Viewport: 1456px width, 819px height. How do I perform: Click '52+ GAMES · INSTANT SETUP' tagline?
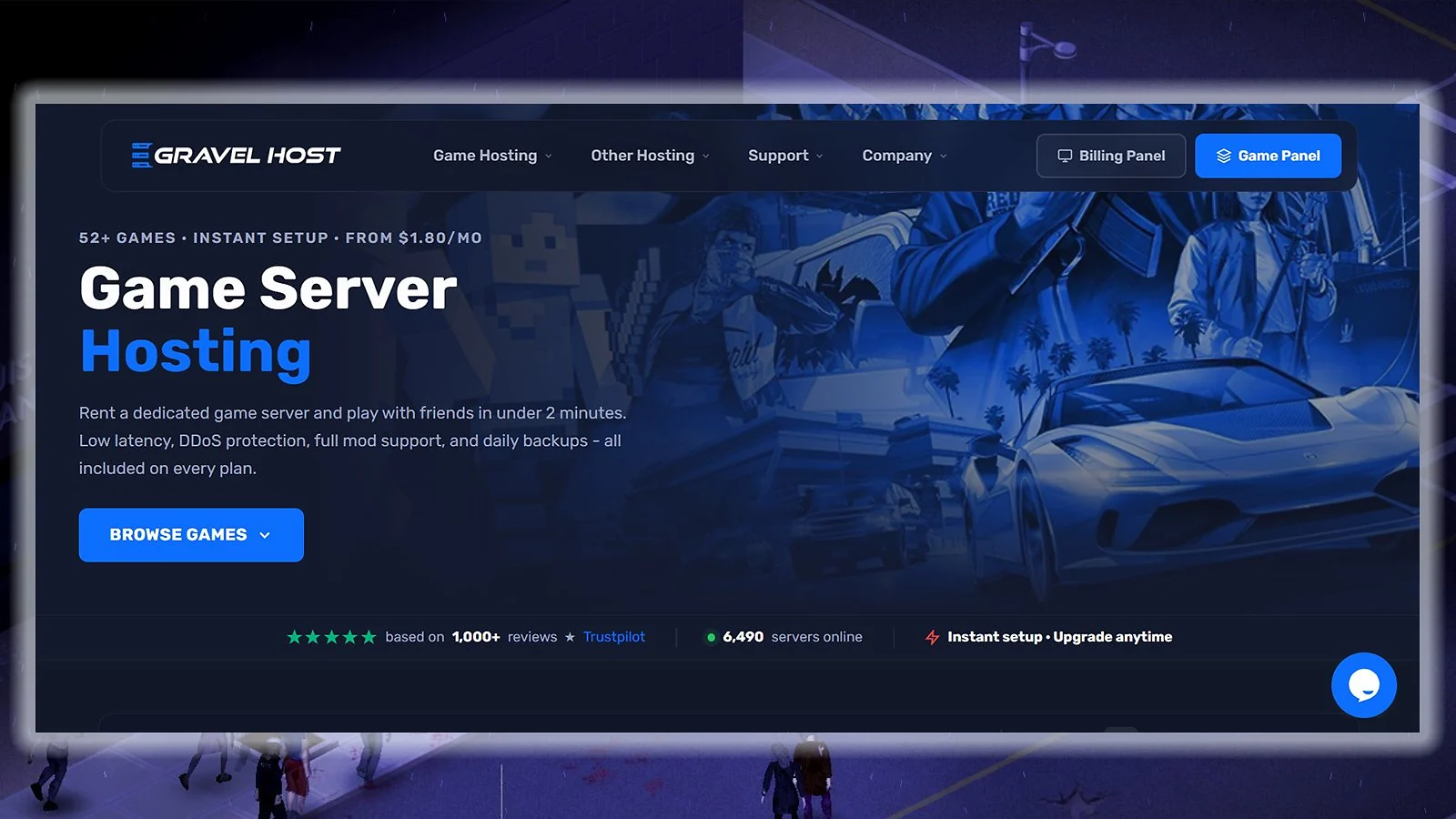[x=280, y=238]
